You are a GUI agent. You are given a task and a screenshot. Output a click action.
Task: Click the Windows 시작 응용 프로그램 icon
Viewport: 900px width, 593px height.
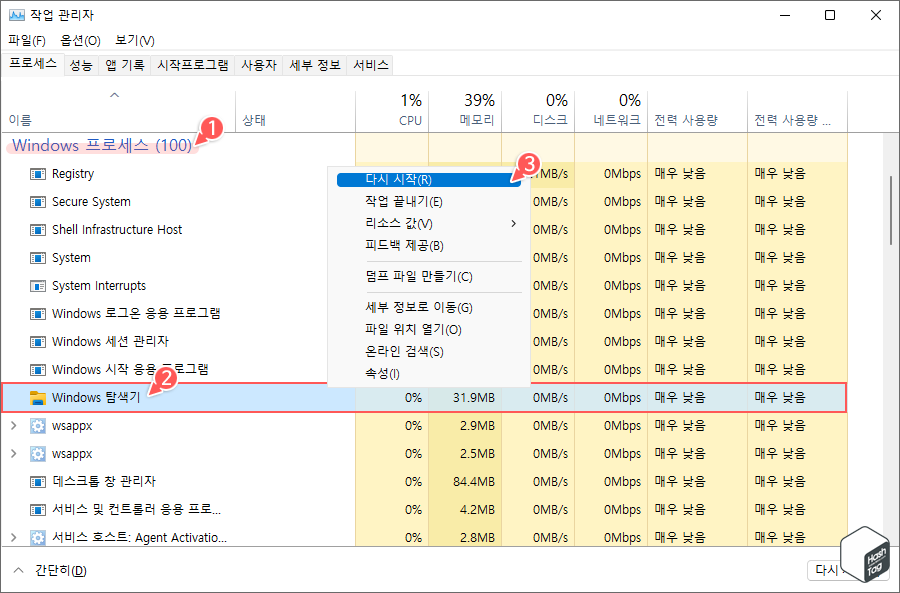tap(37, 370)
